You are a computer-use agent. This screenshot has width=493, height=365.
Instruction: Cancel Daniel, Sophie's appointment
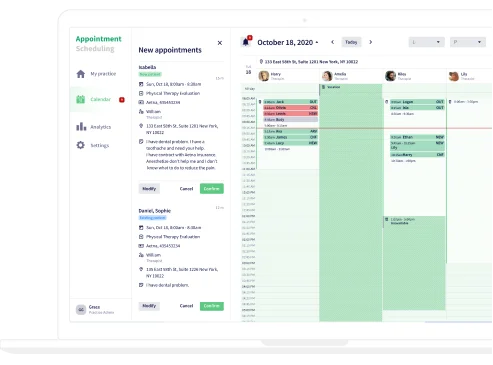point(186,306)
